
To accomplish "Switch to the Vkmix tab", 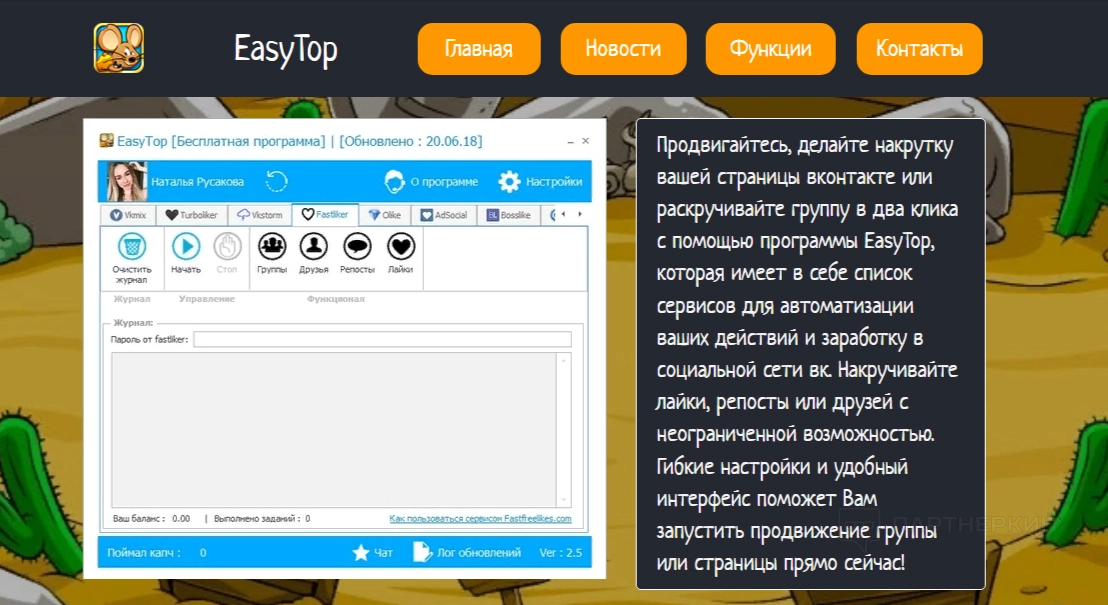I will coord(129,215).
